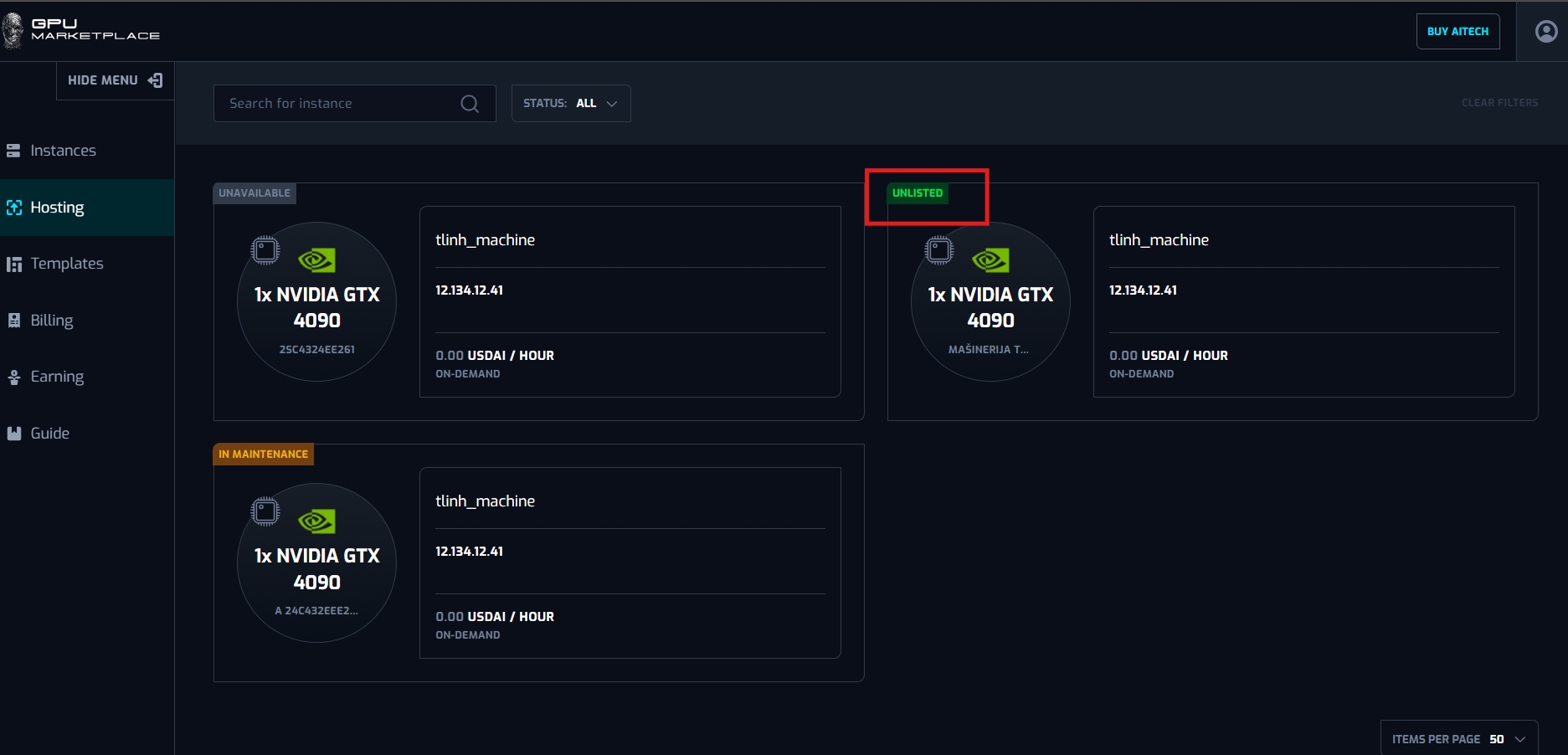This screenshot has height=755, width=1568.
Task: Click NVIDIA logo on the Unlisted machine
Action: [x=990, y=260]
